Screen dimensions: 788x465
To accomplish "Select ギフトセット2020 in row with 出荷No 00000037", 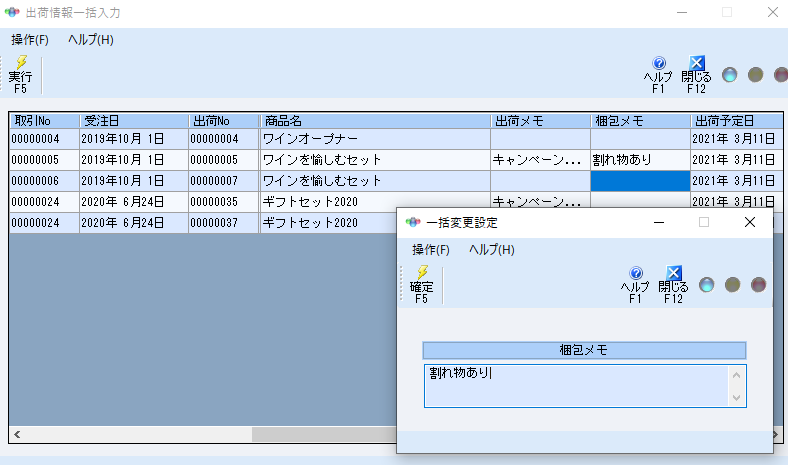I will (x=328, y=223).
